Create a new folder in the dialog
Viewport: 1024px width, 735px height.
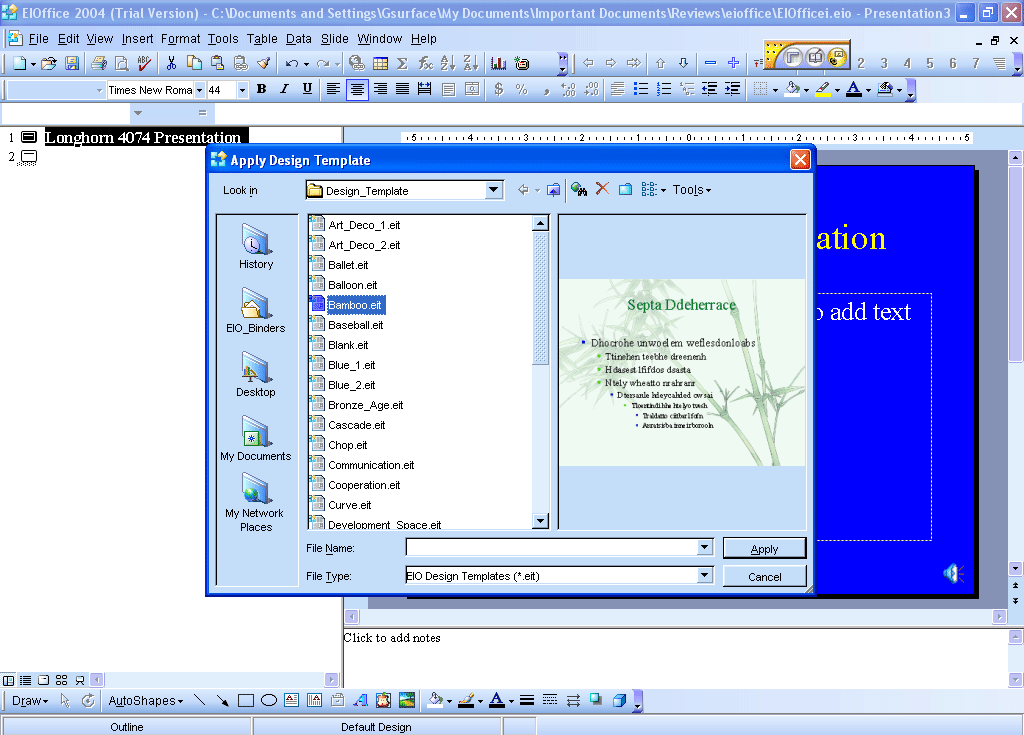tap(625, 189)
